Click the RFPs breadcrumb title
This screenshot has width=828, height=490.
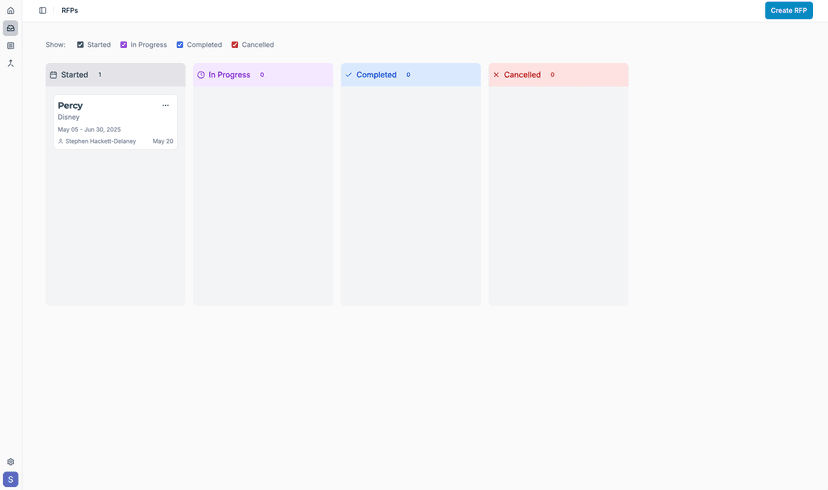coord(70,11)
